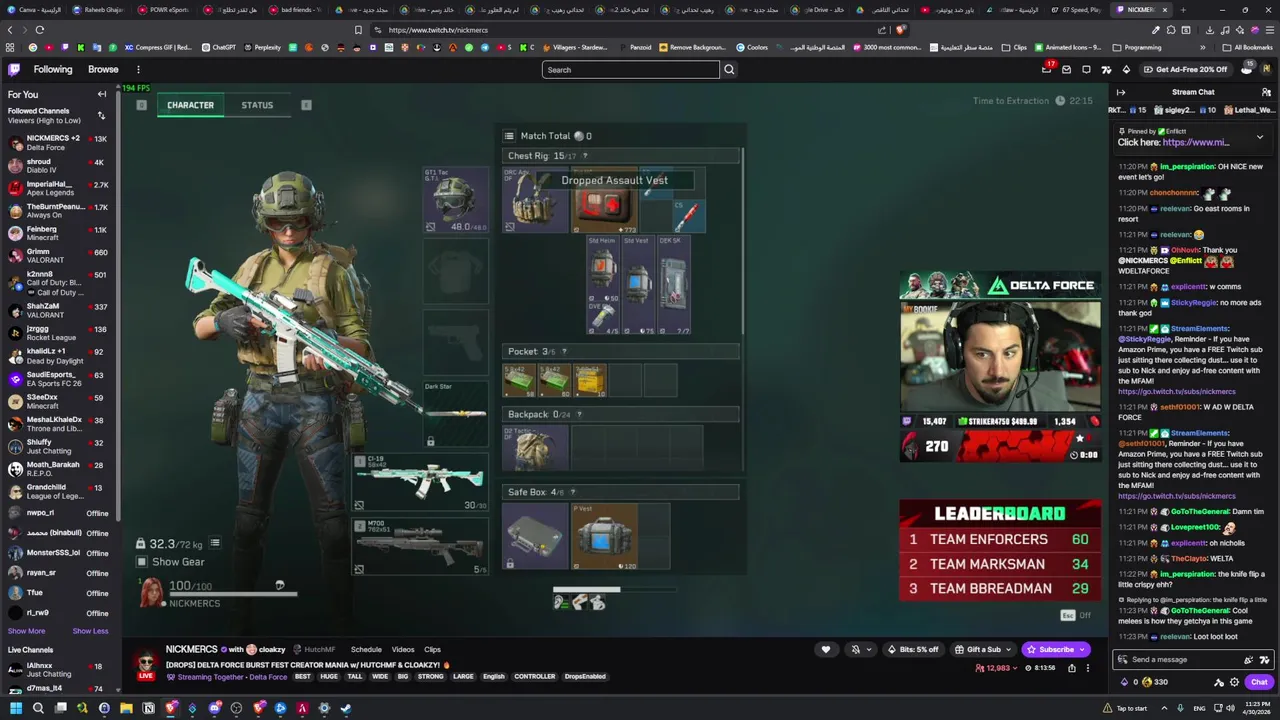Open the Get Bits diamond icon
The width and height of the screenshot is (1280, 720).
[1126, 69]
